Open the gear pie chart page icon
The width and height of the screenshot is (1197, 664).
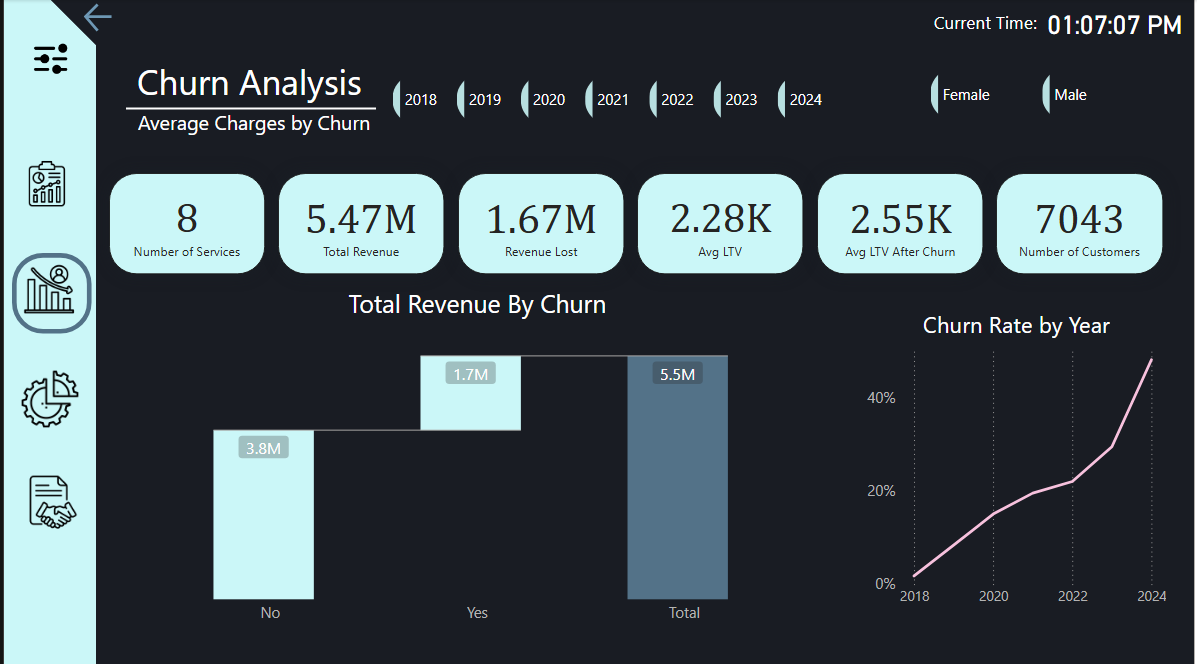pyautogui.click(x=50, y=398)
